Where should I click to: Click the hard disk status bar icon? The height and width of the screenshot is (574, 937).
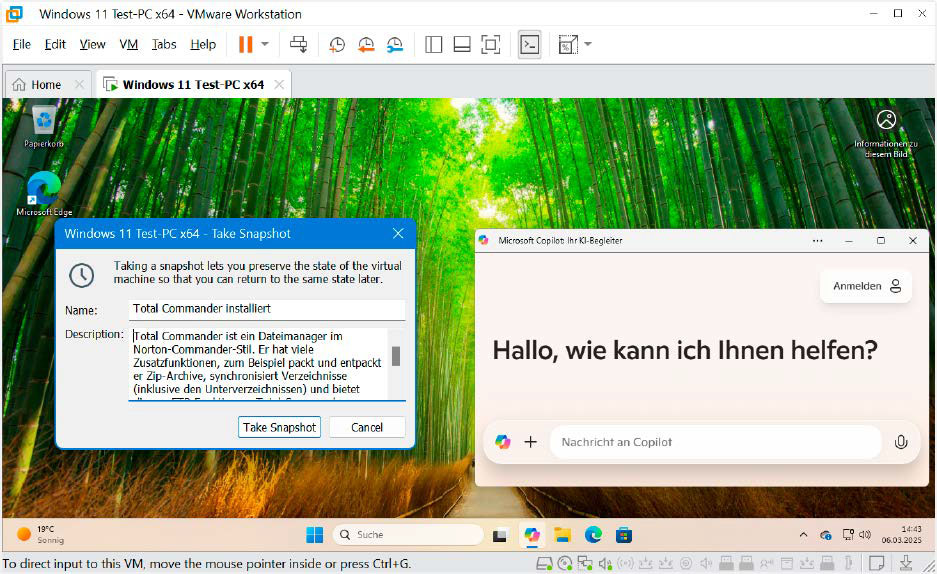click(x=544, y=563)
